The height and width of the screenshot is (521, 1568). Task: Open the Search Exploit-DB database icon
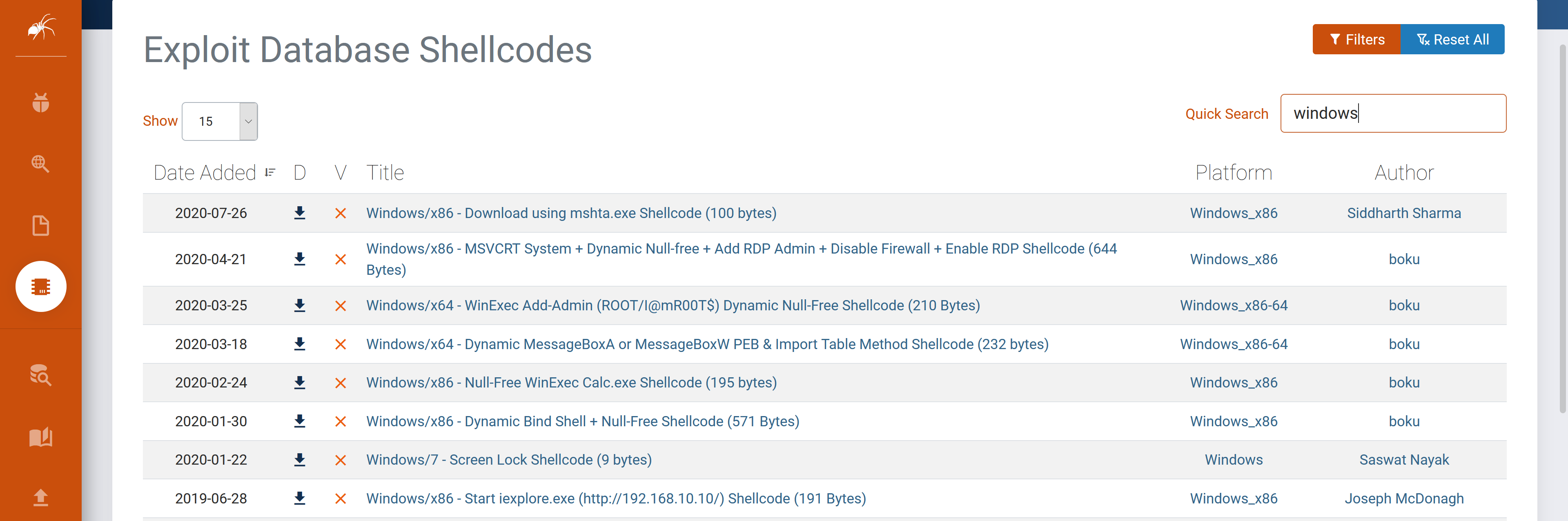tap(41, 375)
